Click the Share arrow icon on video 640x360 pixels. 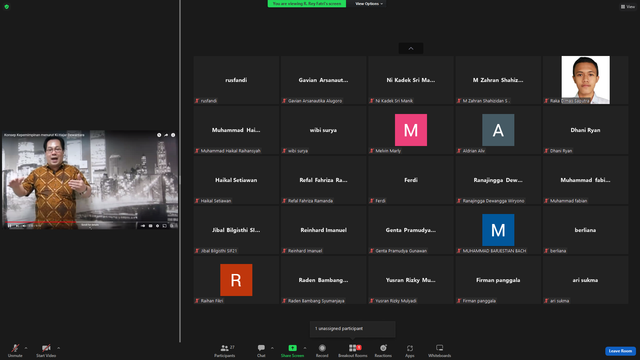coord(166,135)
